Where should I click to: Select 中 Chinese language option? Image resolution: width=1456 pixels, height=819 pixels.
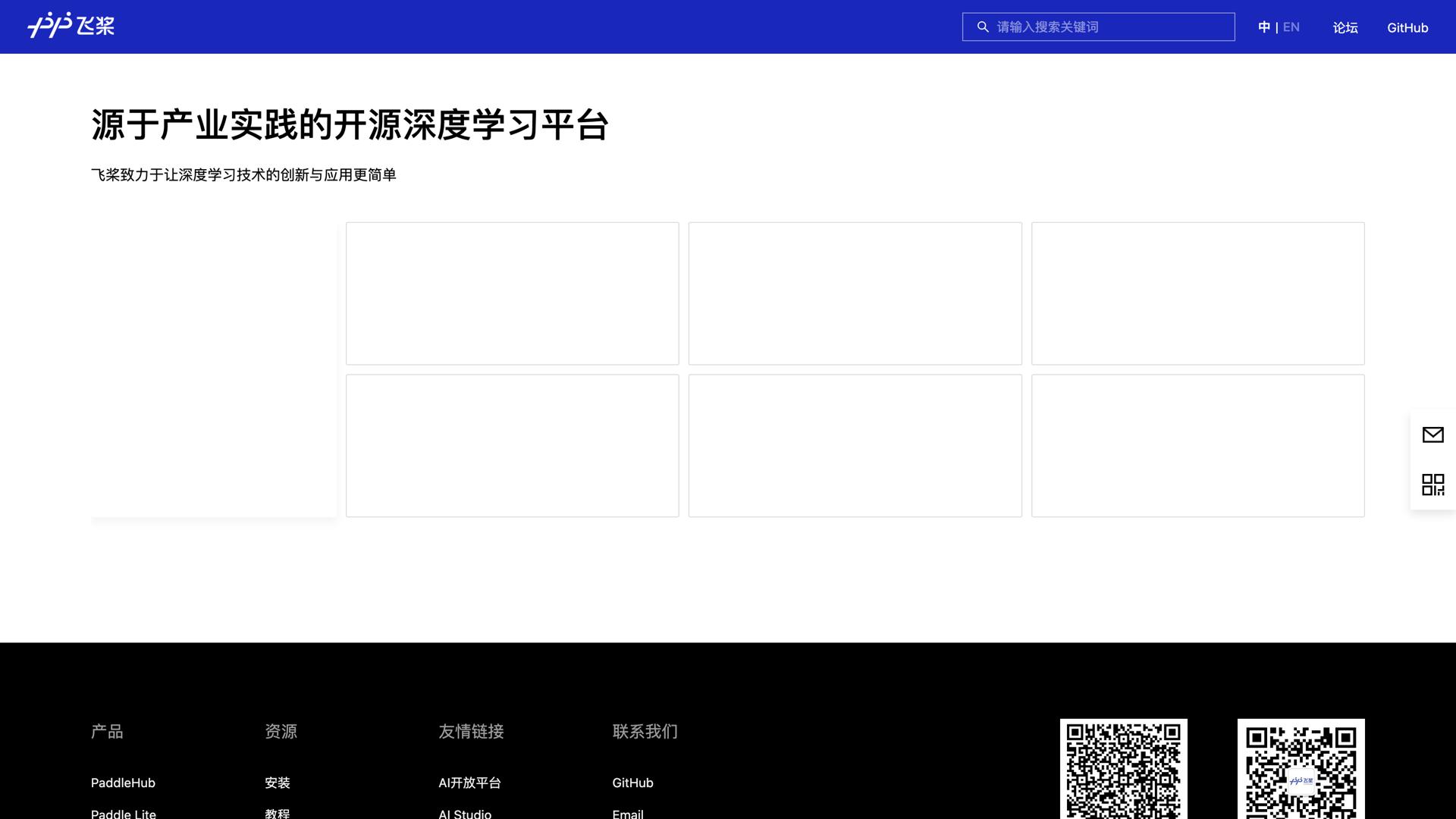click(x=1264, y=27)
